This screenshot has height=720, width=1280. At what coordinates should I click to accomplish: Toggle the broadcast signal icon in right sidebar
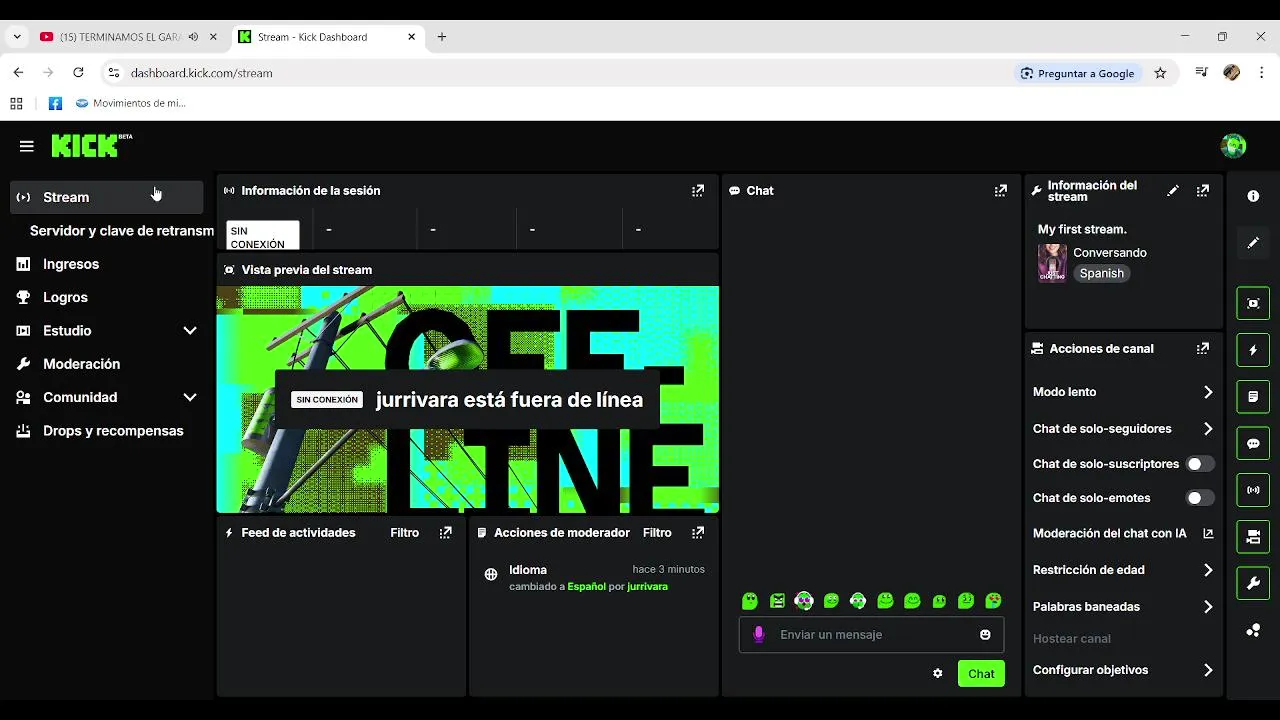pos(1253,490)
